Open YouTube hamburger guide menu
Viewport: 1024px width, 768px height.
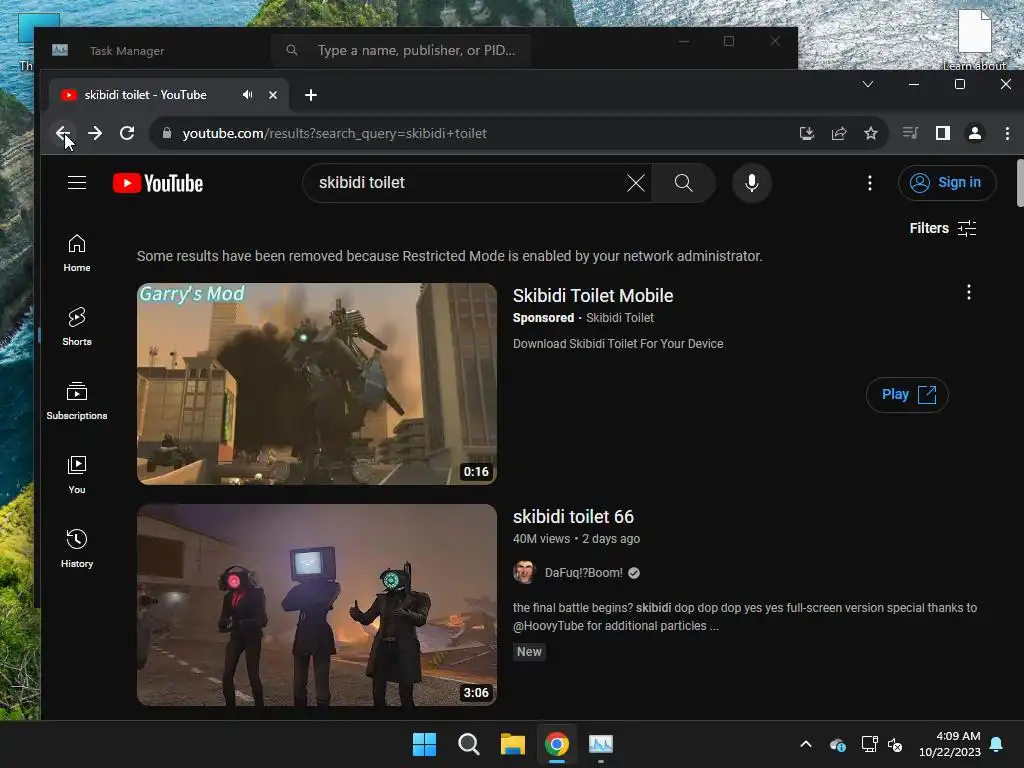77,182
